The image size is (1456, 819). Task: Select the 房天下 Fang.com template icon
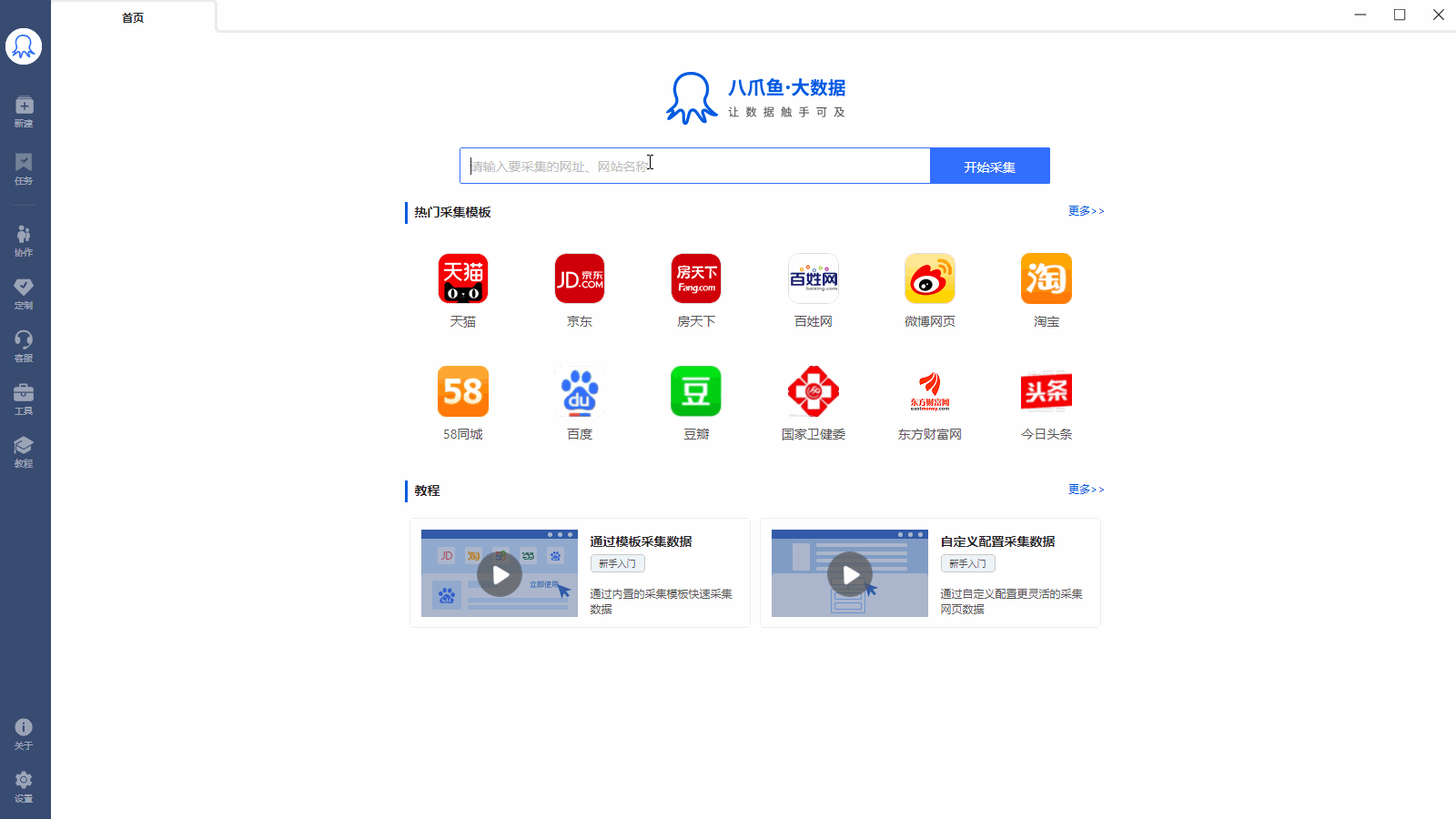click(x=696, y=278)
